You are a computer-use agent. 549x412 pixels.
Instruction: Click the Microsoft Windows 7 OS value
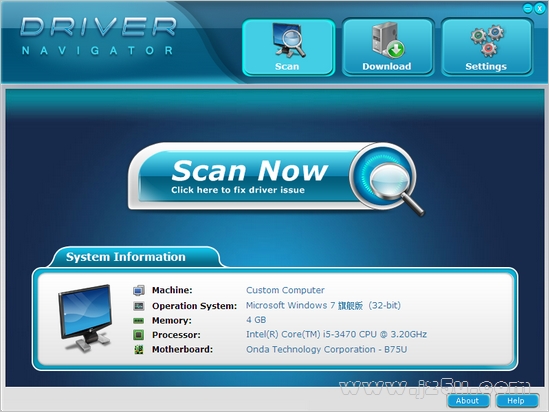(x=323, y=306)
